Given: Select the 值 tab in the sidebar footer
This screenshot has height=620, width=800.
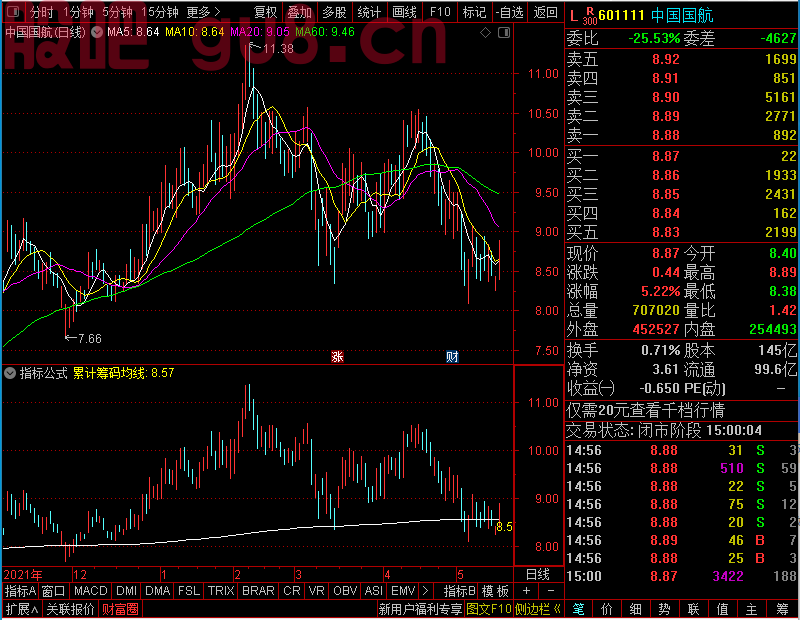Looking at the screenshot, I should tap(722, 609).
